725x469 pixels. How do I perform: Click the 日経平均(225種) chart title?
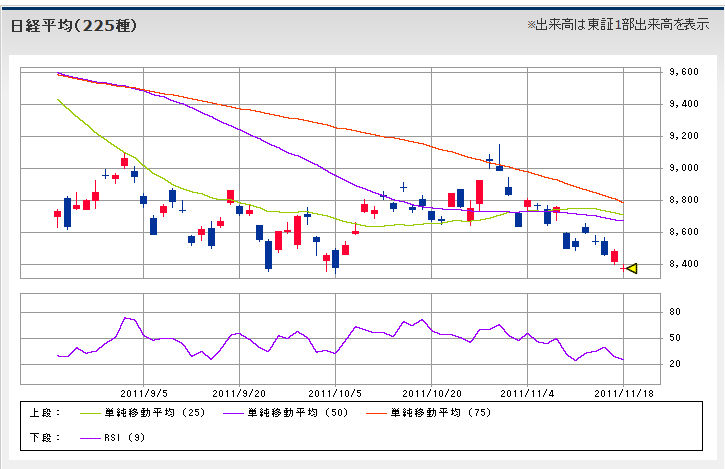coord(74,25)
